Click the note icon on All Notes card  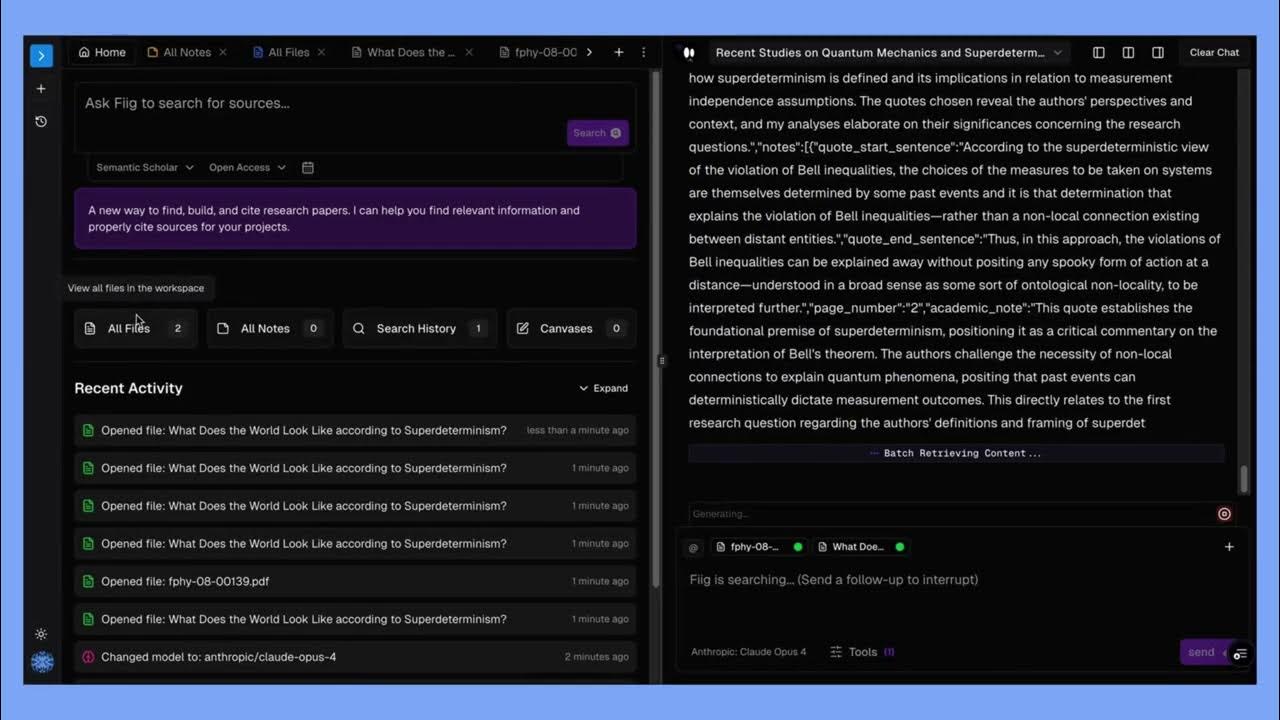point(223,328)
